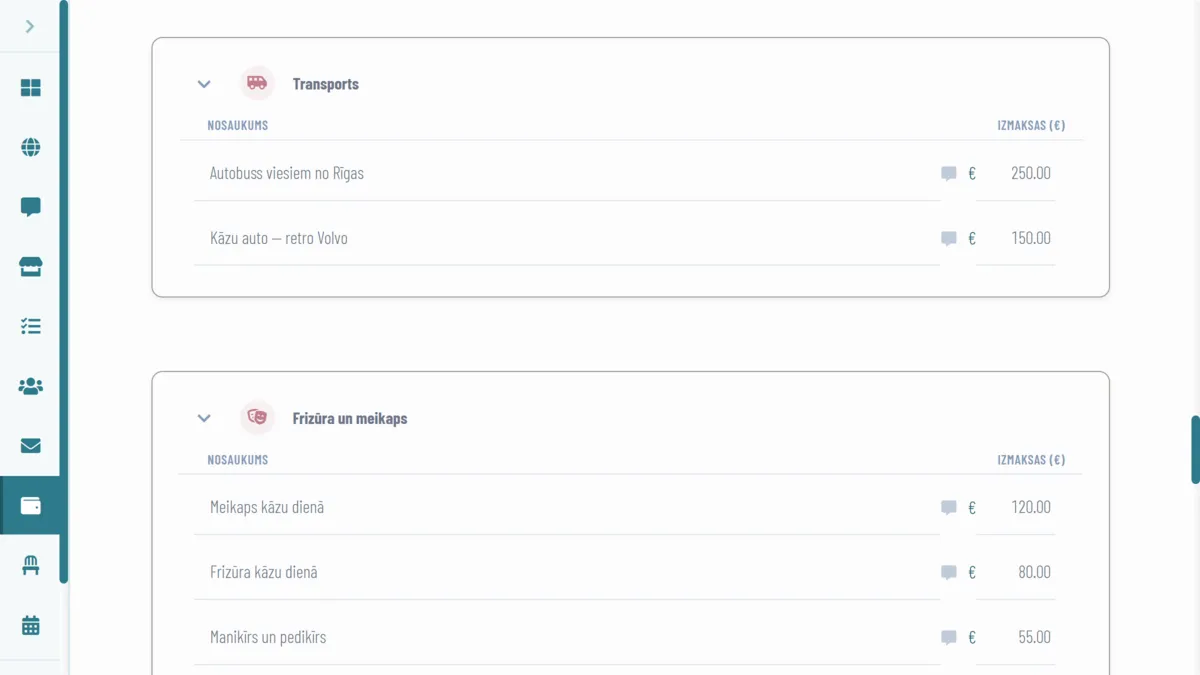Screen dimensions: 1200x675
Task: Open the guests group icon in sidebar
Action: (31, 386)
